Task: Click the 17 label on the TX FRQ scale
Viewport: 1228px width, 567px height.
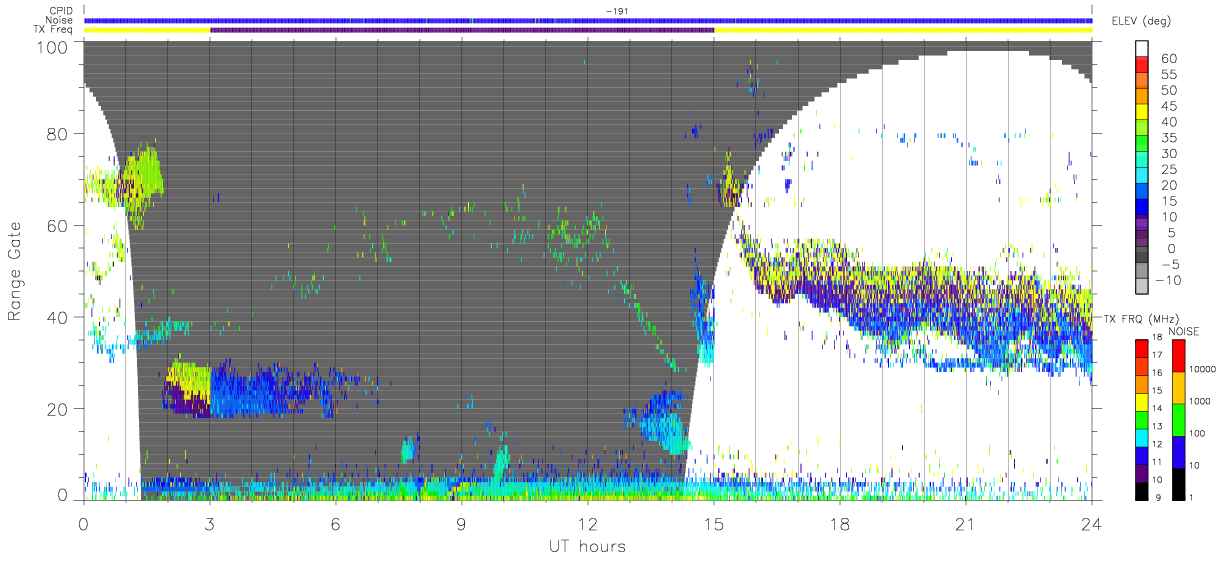Action: (1159, 355)
